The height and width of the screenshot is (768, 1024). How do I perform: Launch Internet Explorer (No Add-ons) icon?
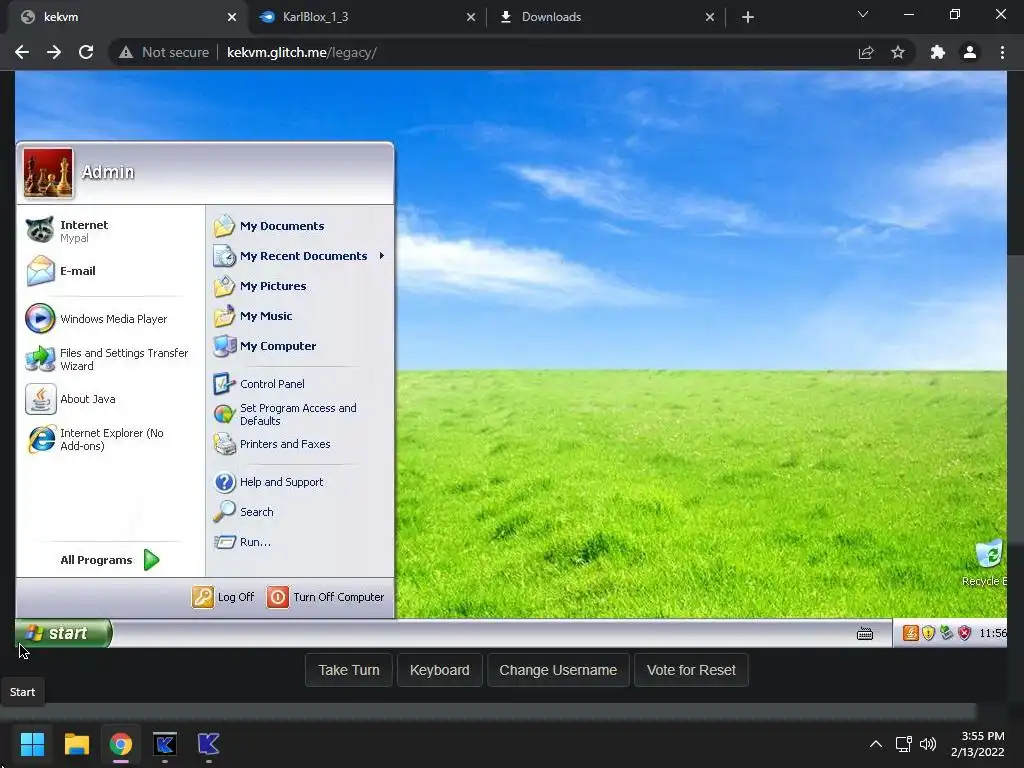coord(41,439)
